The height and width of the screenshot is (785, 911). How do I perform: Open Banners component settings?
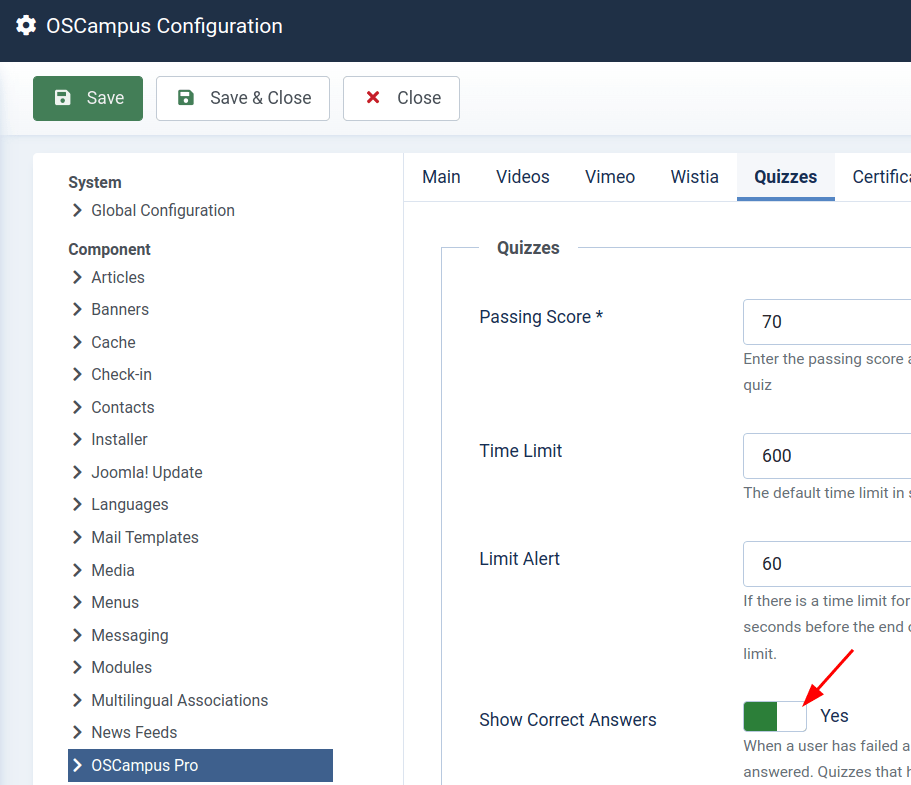click(120, 309)
